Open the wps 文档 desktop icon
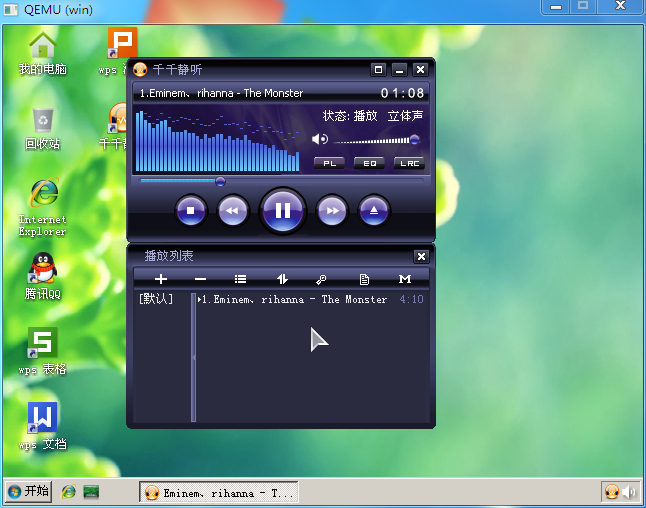Screen dimensions: 646x508 click(x=43, y=426)
